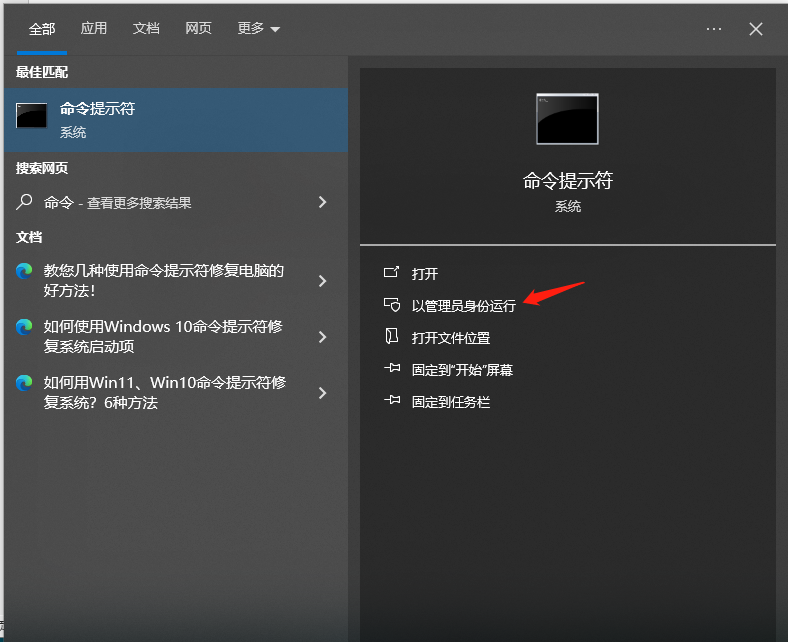The image size is (788, 642).
Task: Choose 以管理员身份运行
Action: pos(463,306)
